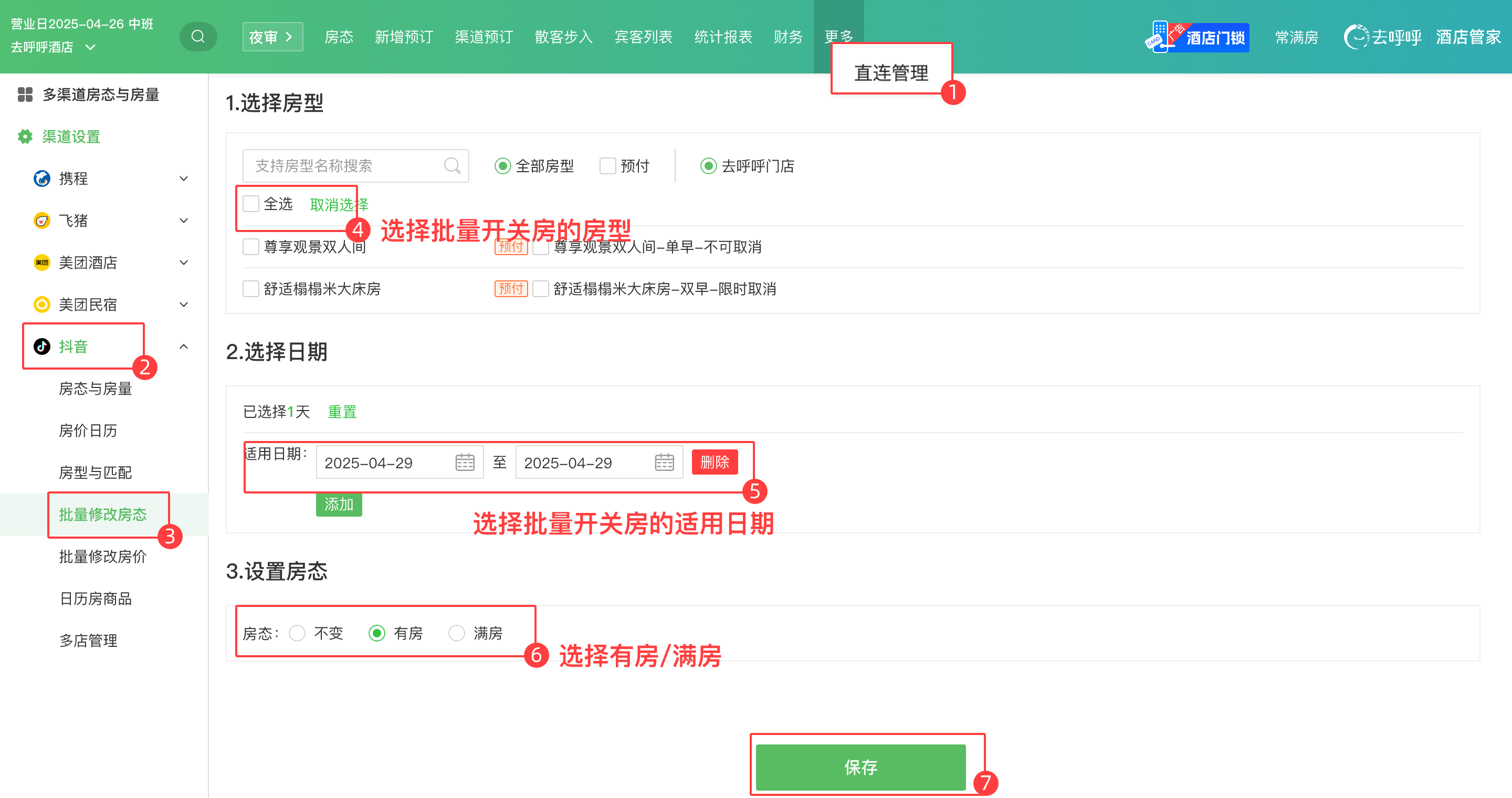Expand the 美团酒店 channel chevron
This screenshot has width=1512, height=798.
coord(184,262)
